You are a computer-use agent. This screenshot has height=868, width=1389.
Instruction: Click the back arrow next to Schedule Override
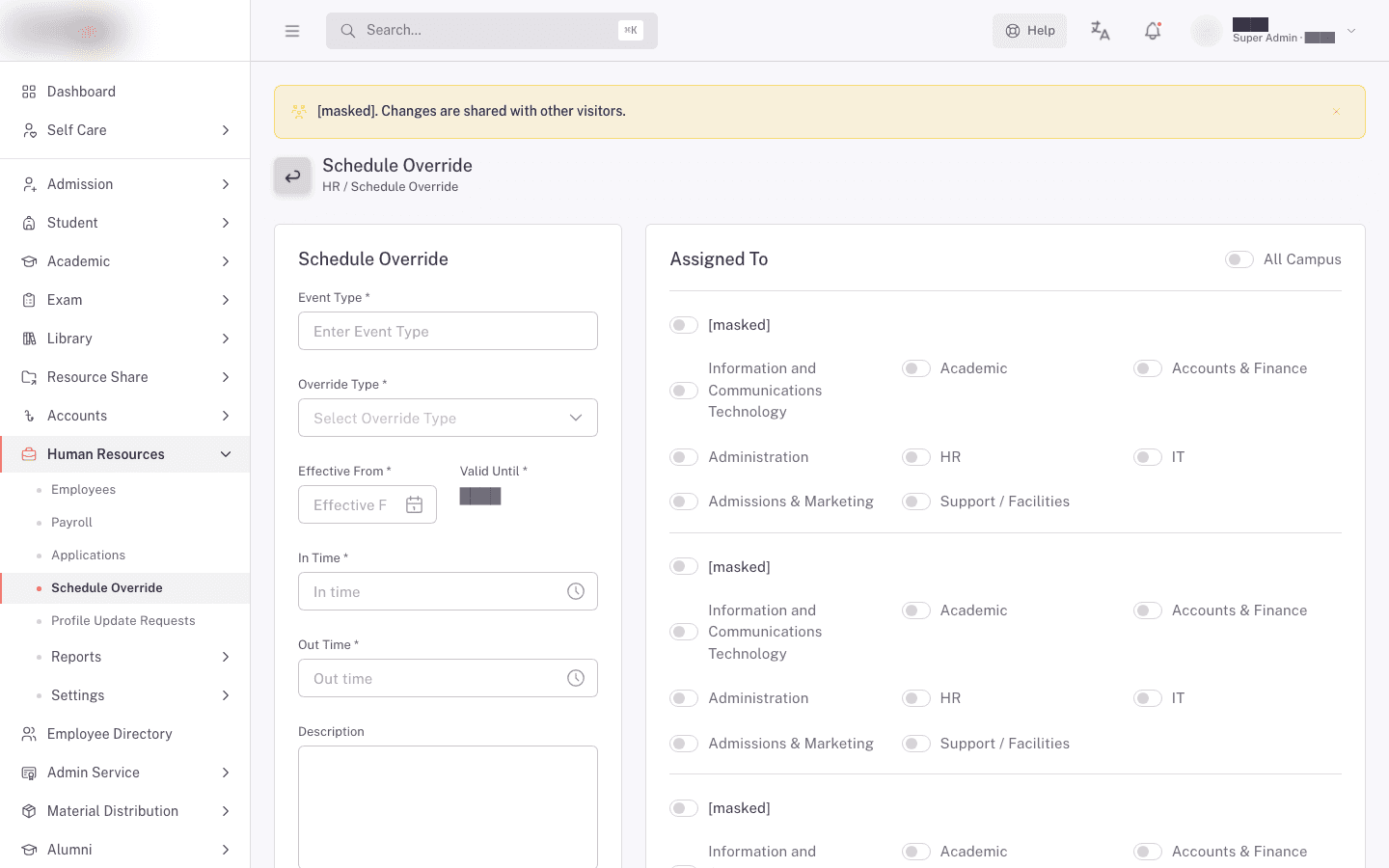point(292,176)
